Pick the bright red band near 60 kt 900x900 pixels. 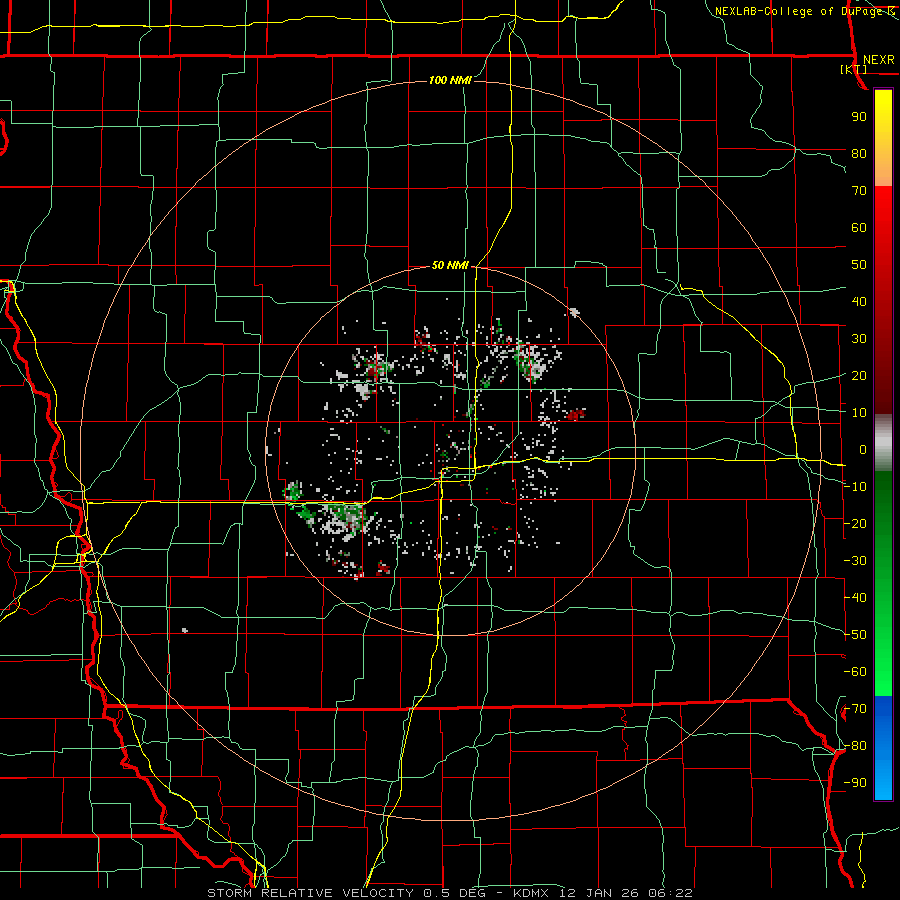[x=883, y=221]
